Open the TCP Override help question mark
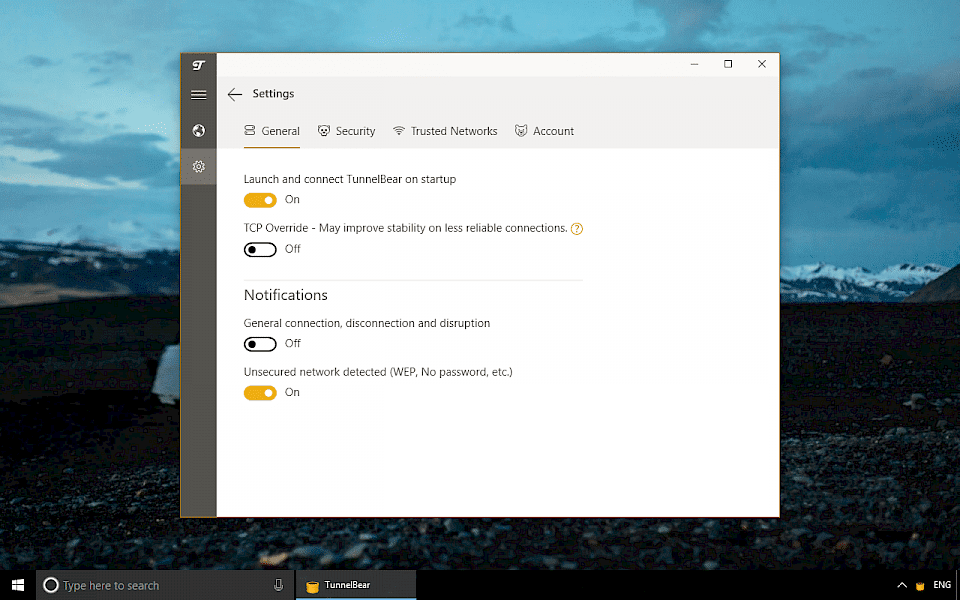 click(x=577, y=229)
